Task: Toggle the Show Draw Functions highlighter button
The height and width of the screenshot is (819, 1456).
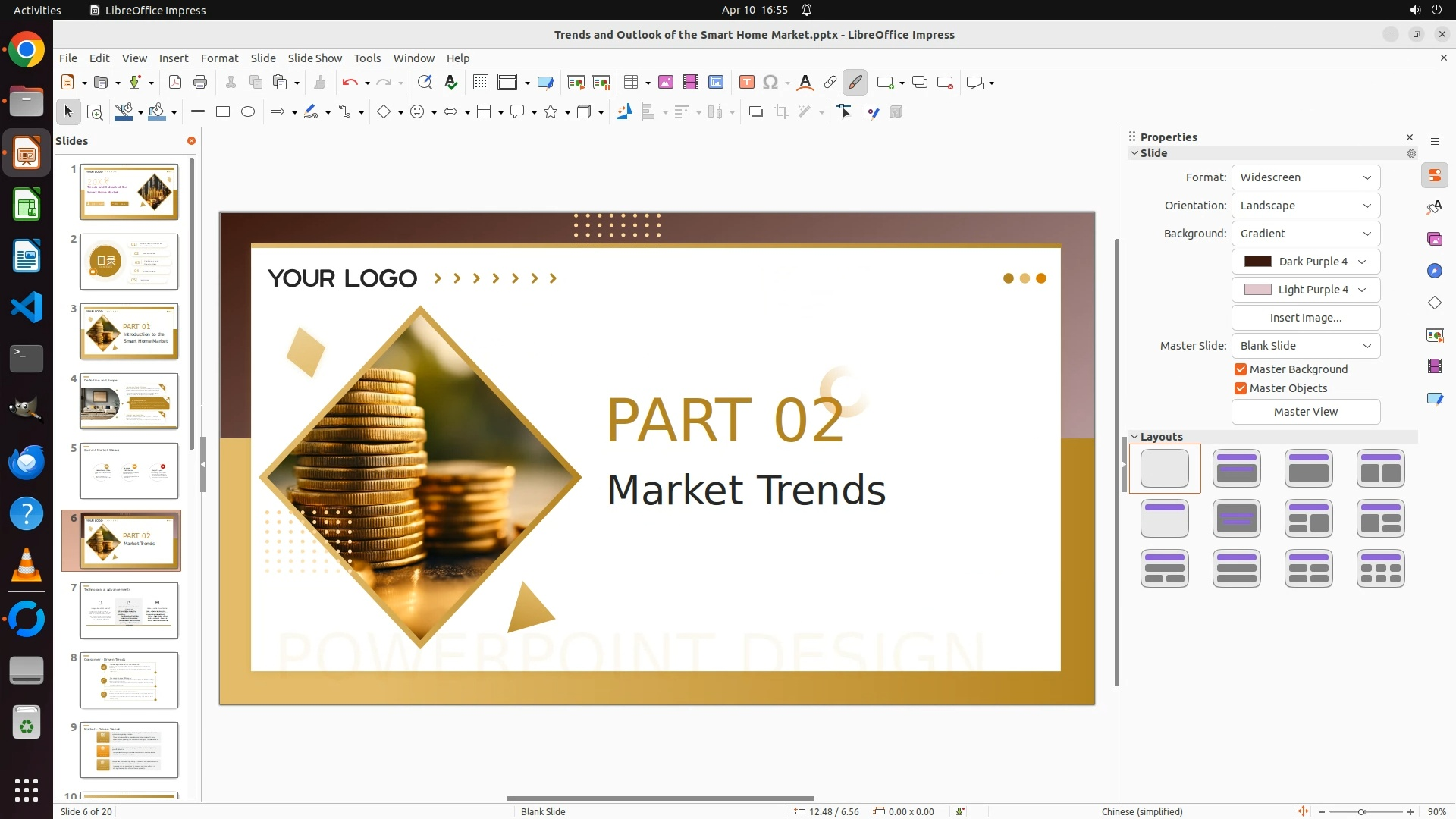Action: (x=855, y=83)
